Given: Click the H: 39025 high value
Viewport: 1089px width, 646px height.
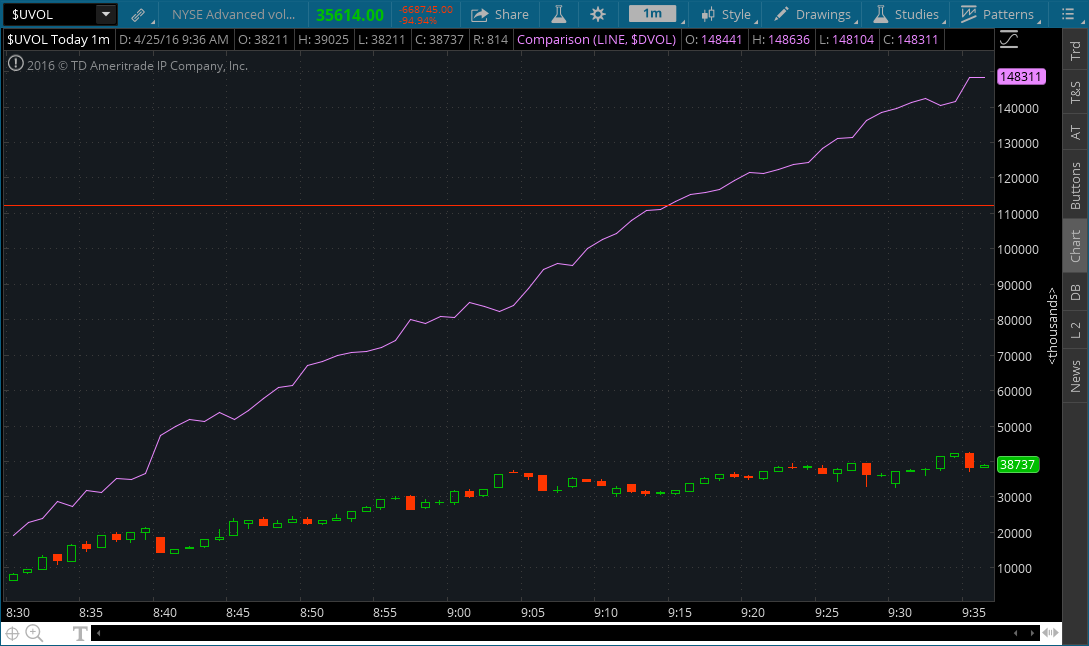Looking at the screenshot, I should [323, 40].
